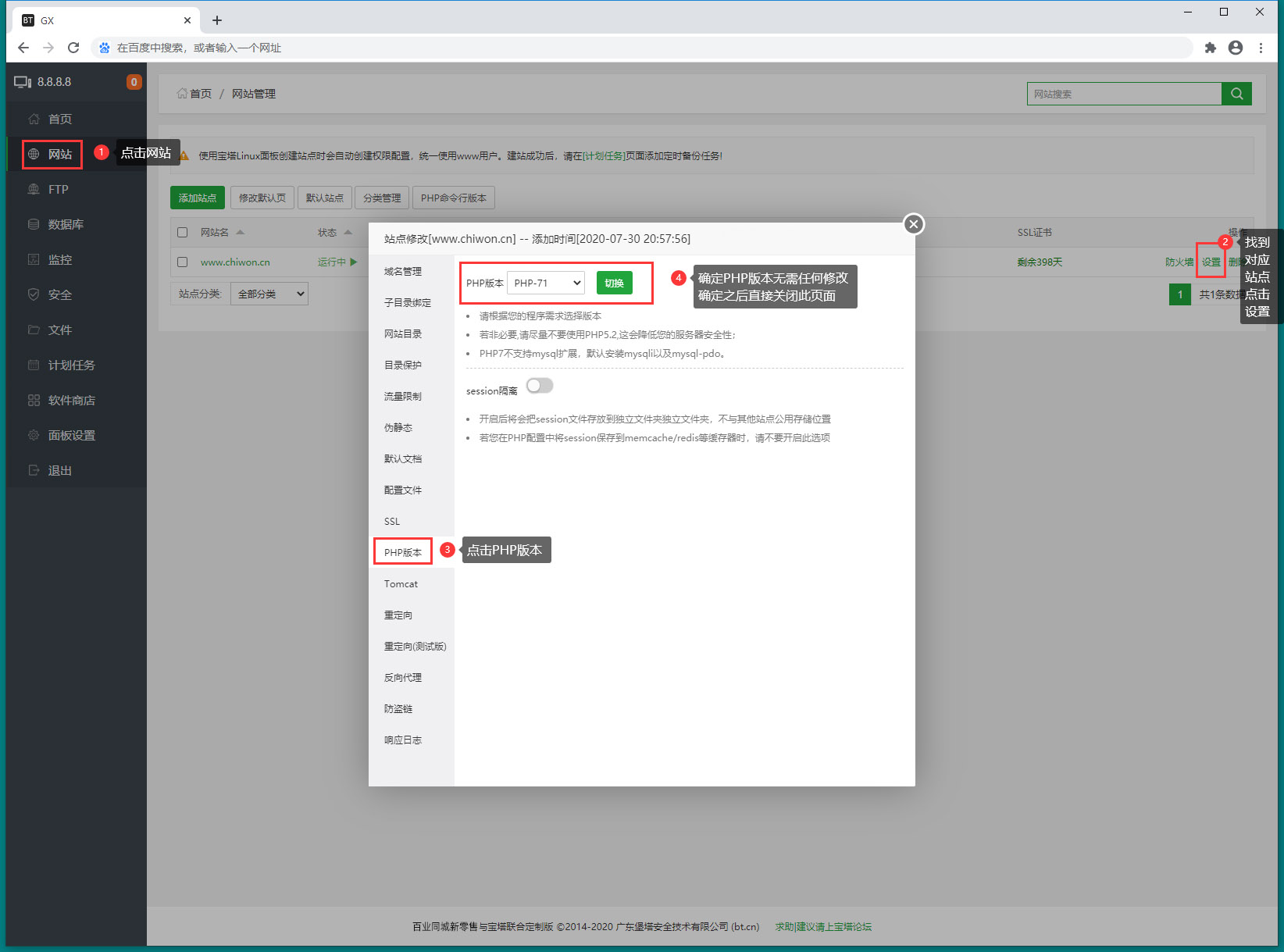Close the site modification dialog

click(x=913, y=225)
